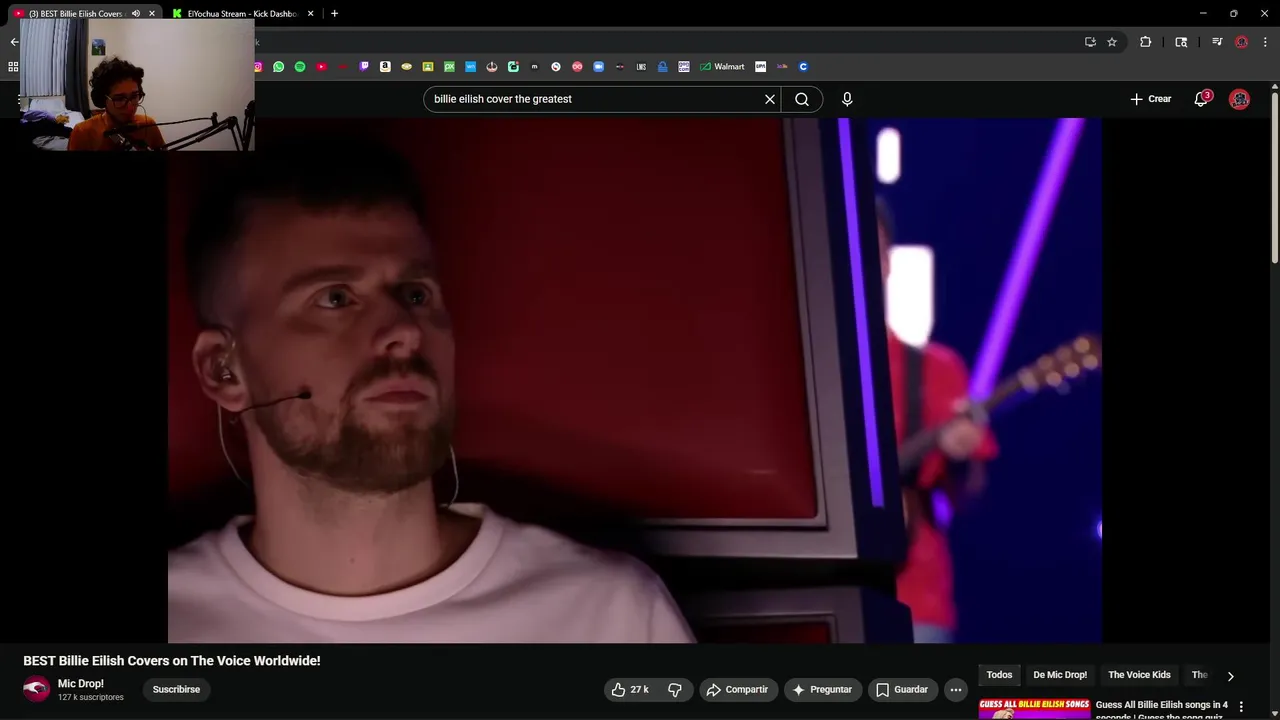Click the Compartir share button

738,690
